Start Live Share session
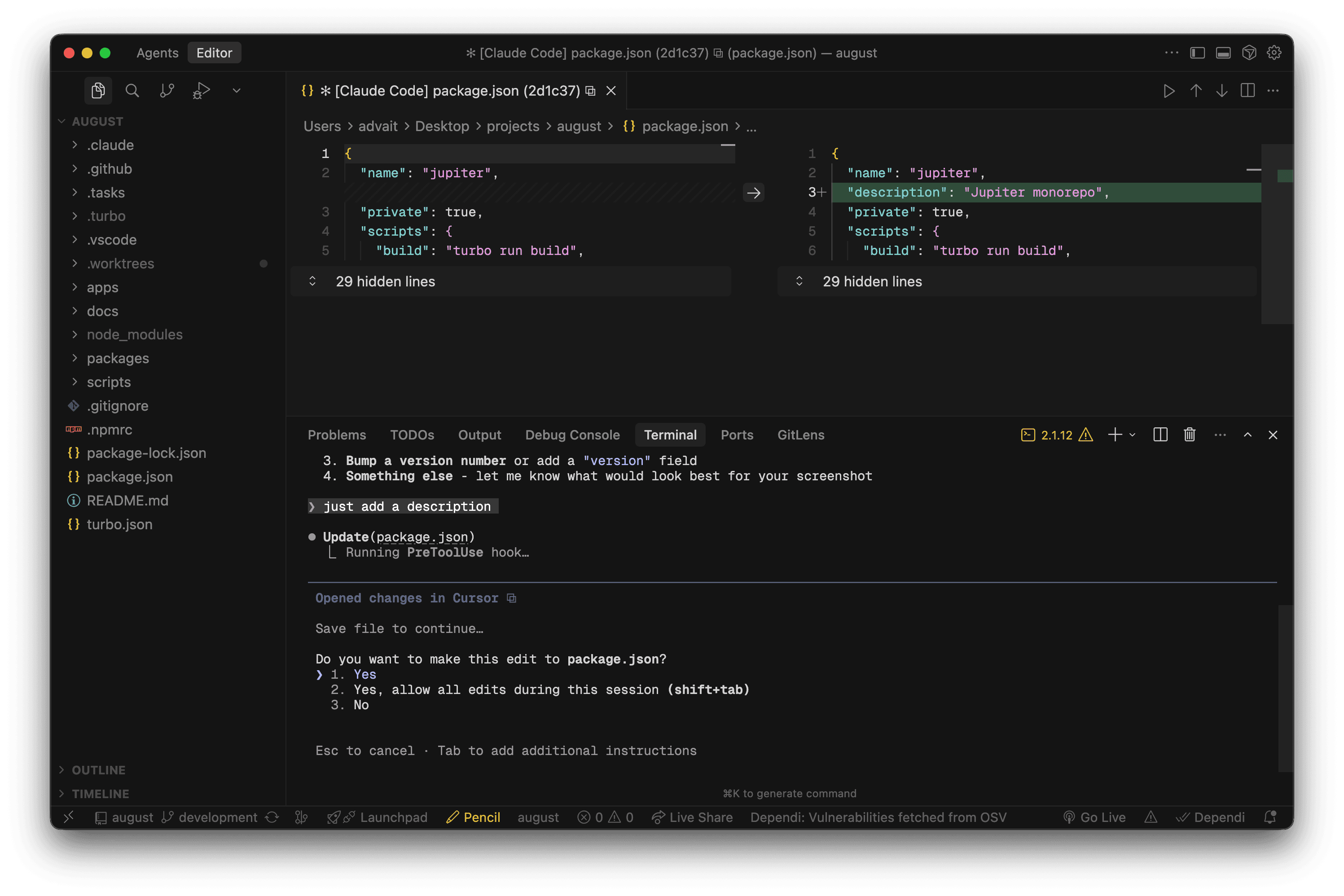Image resolution: width=1344 pixels, height=896 pixels. coord(692,817)
